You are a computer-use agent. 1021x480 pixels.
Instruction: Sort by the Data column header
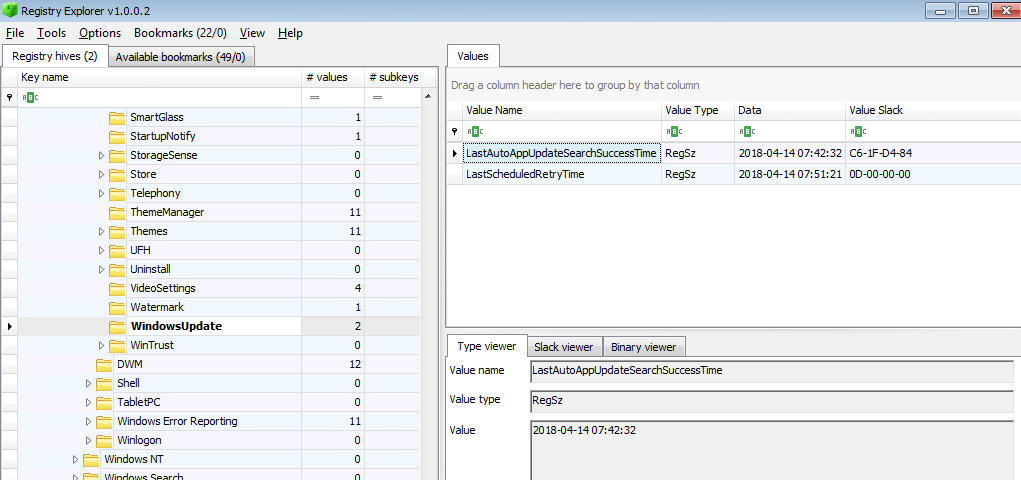790,111
